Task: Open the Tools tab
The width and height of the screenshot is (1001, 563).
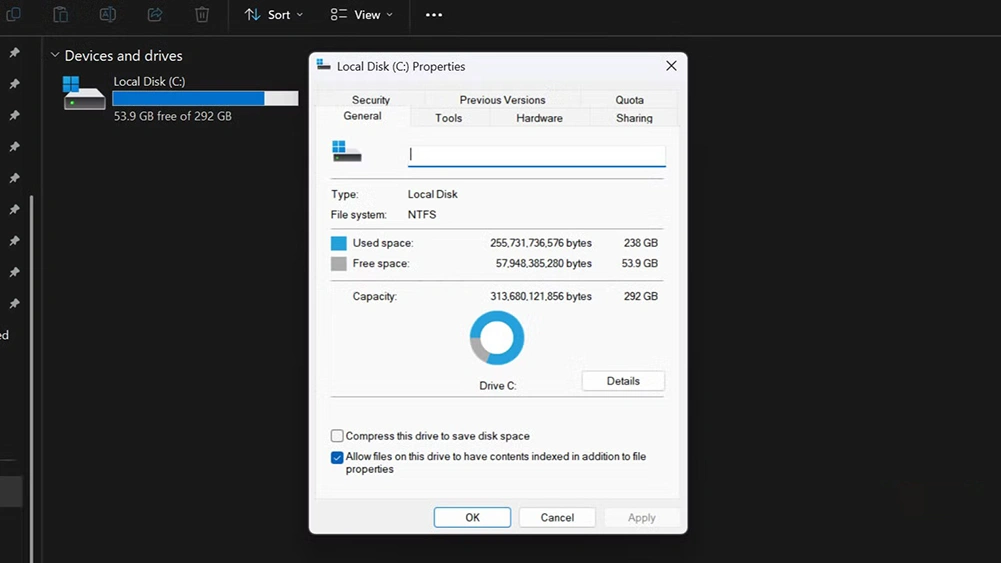Action: click(x=449, y=118)
